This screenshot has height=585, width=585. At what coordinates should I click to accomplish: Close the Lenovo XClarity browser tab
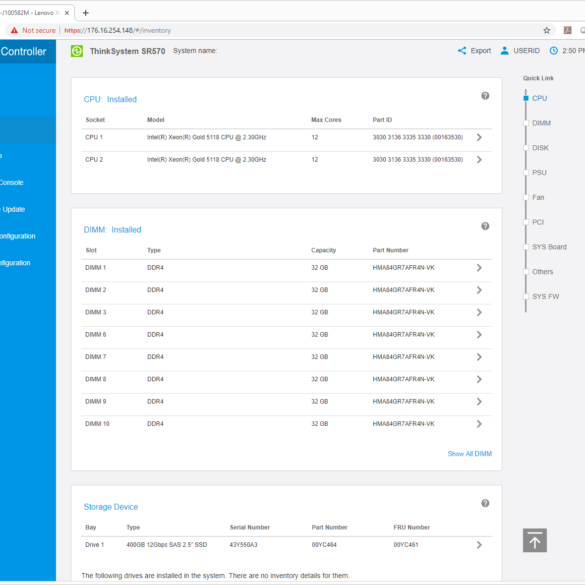tap(67, 13)
